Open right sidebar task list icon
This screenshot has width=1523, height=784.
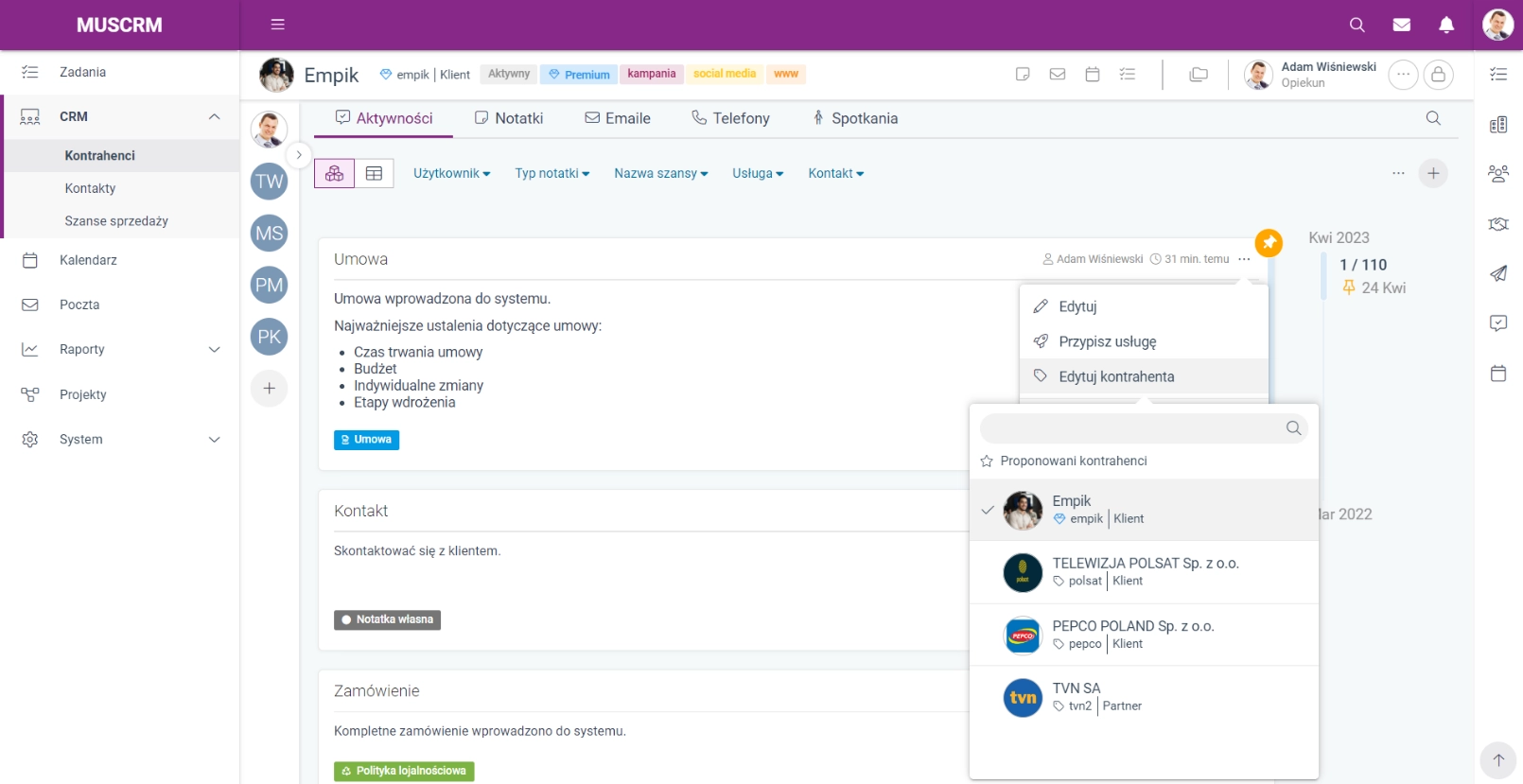pos(1498,74)
